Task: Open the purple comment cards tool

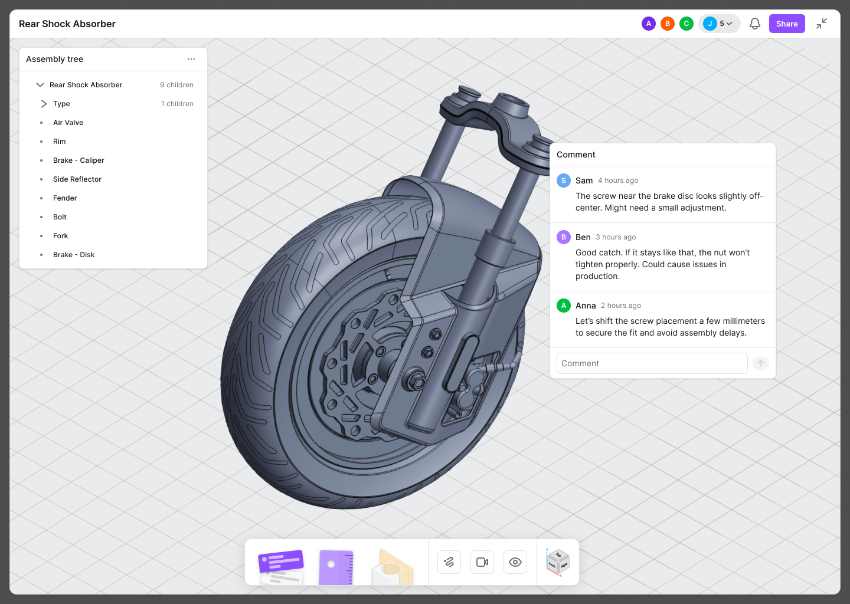Action: pyautogui.click(x=281, y=566)
